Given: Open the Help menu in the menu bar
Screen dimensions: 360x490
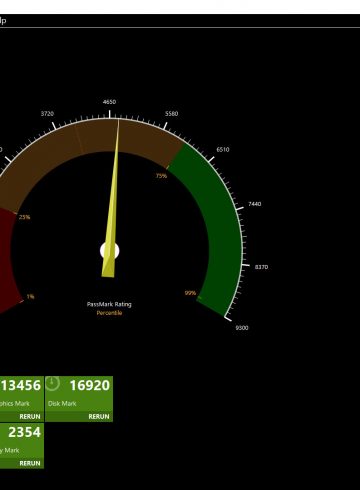Looking at the screenshot, I should (x=3, y=21).
